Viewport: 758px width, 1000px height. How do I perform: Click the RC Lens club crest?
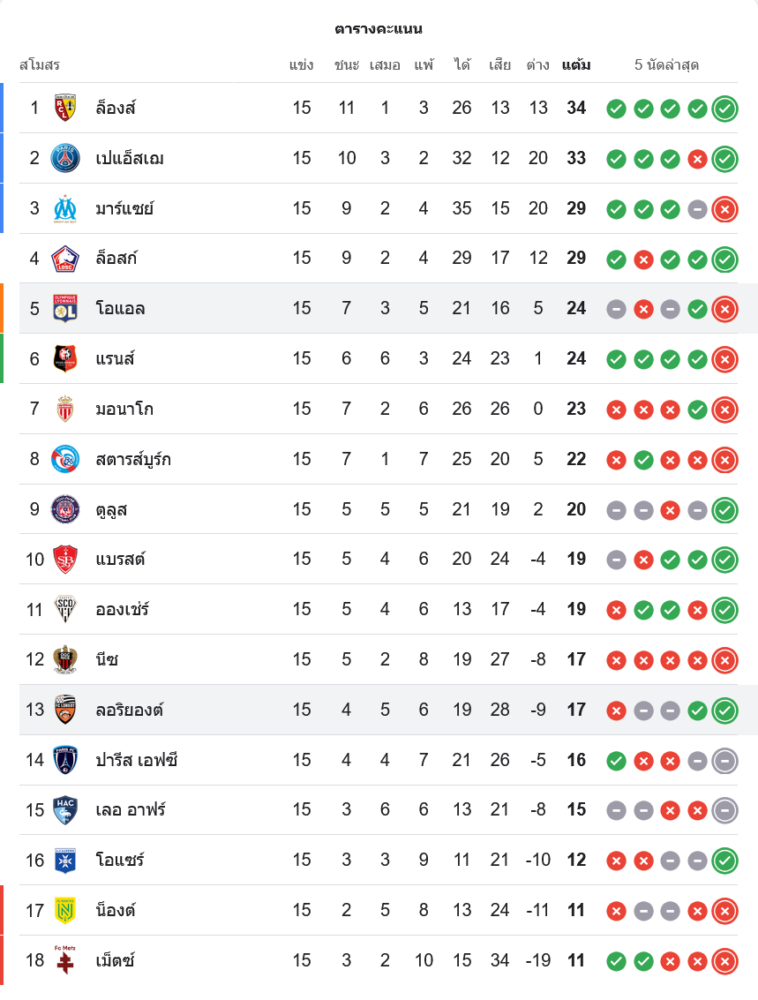pos(66,108)
